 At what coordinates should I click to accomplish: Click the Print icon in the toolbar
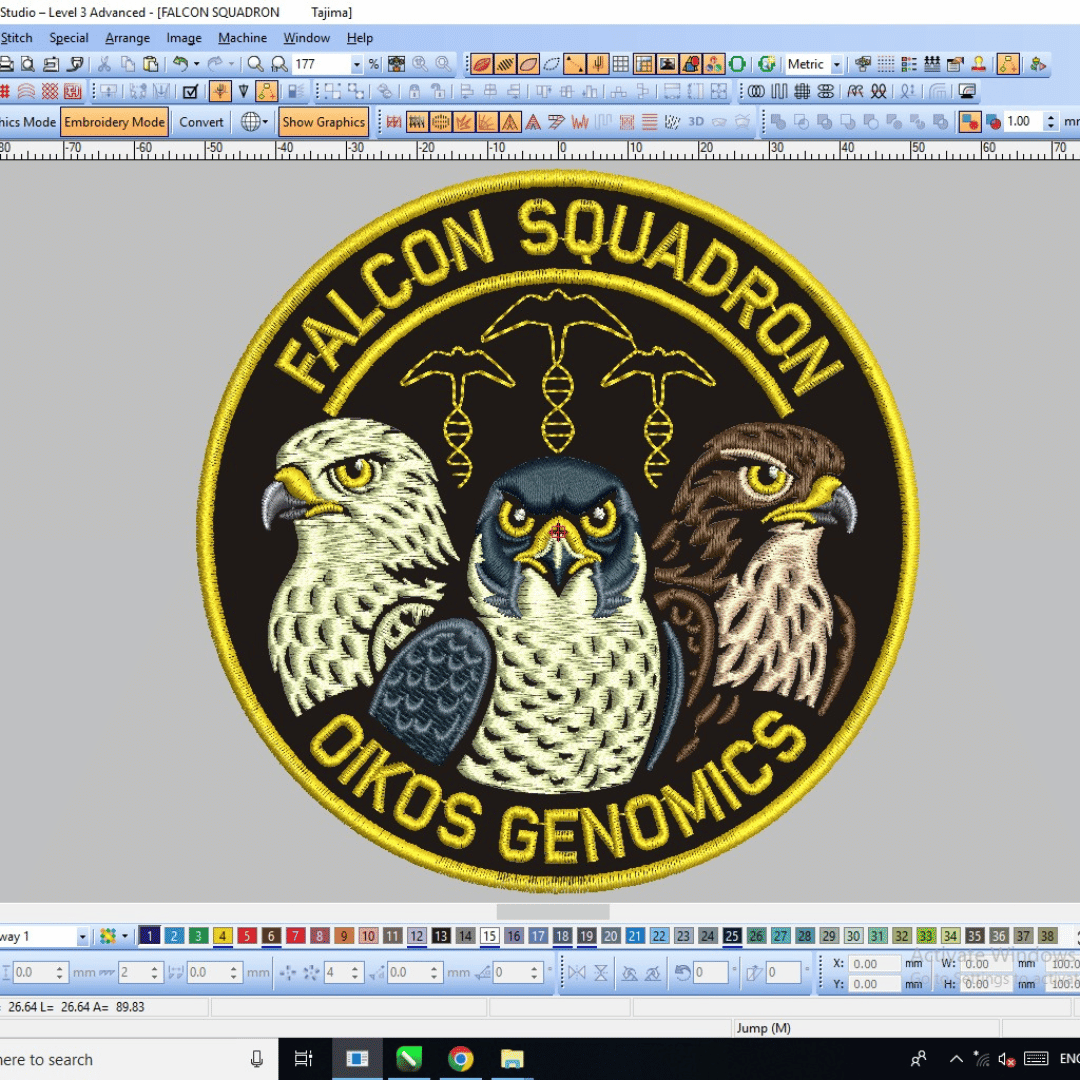coord(6,64)
